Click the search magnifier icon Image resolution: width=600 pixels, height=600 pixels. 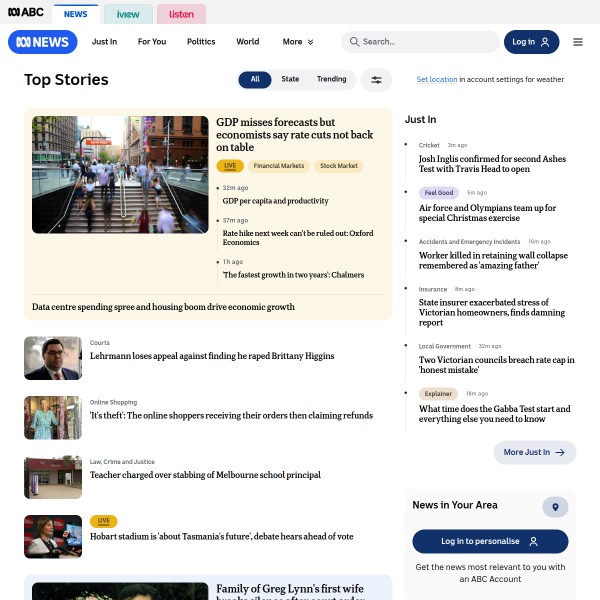pyautogui.click(x=353, y=42)
